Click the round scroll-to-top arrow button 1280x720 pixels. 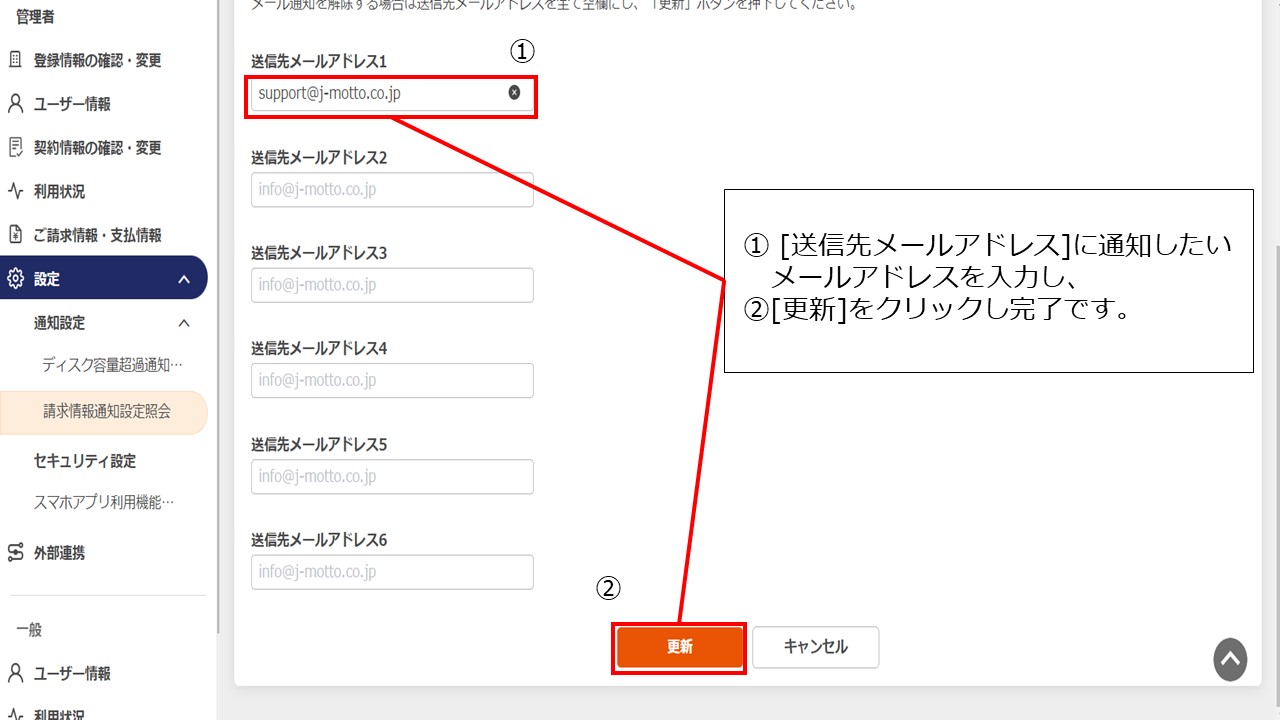(x=1230, y=660)
